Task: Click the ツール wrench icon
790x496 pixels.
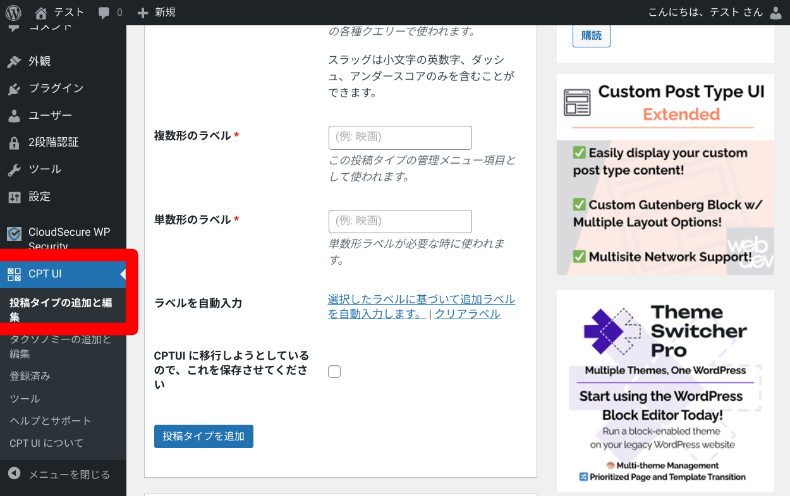Action: pos(14,170)
